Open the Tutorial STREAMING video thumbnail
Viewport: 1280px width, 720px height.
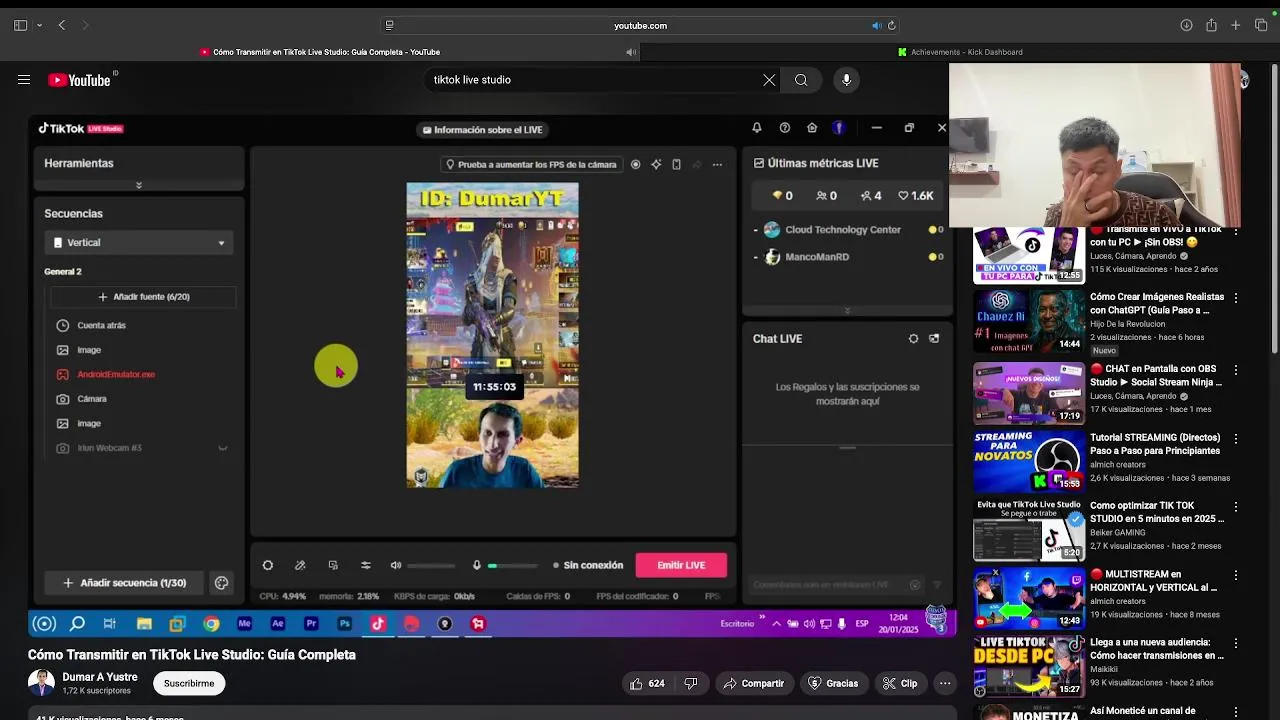coord(1028,461)
